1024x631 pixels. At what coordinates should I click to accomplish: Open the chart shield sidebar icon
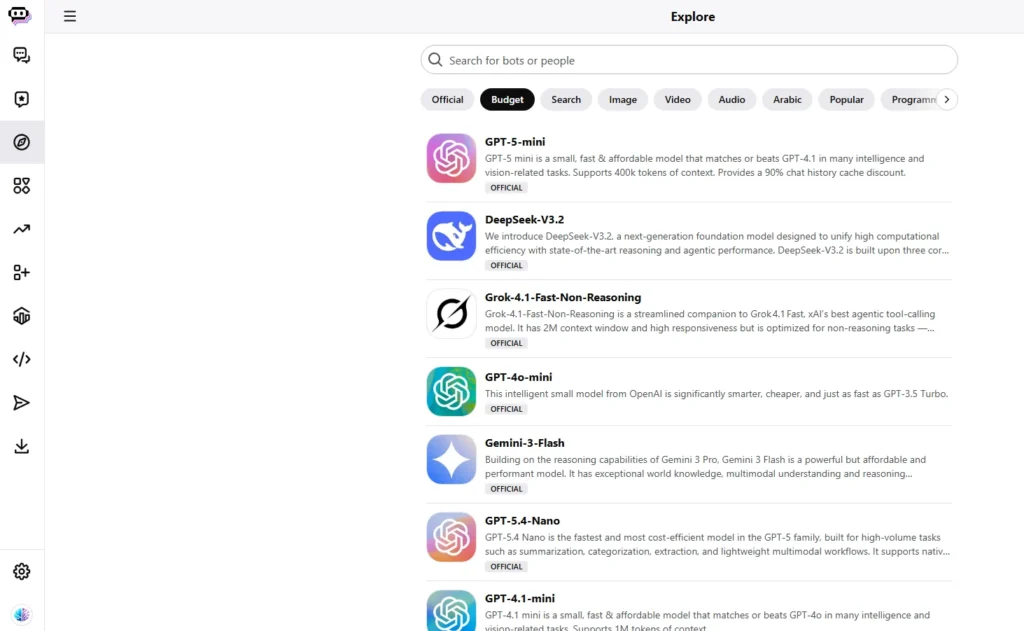click(22, 316)
